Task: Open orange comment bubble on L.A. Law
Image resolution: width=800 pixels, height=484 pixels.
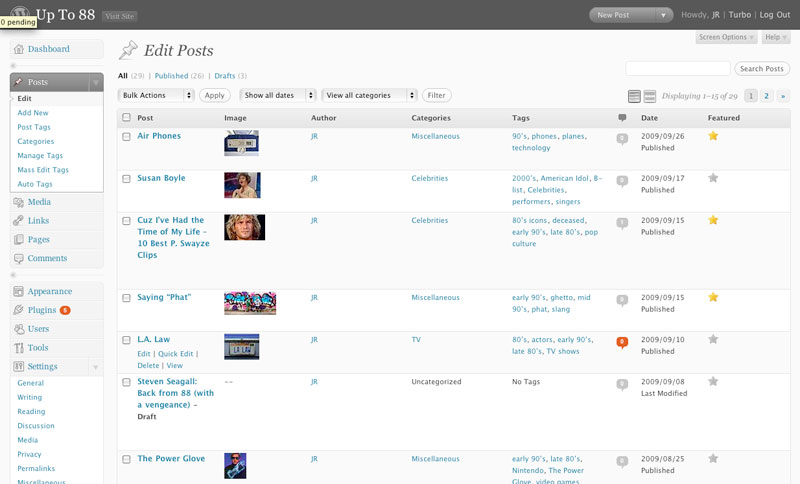Action: click(622, 342)
